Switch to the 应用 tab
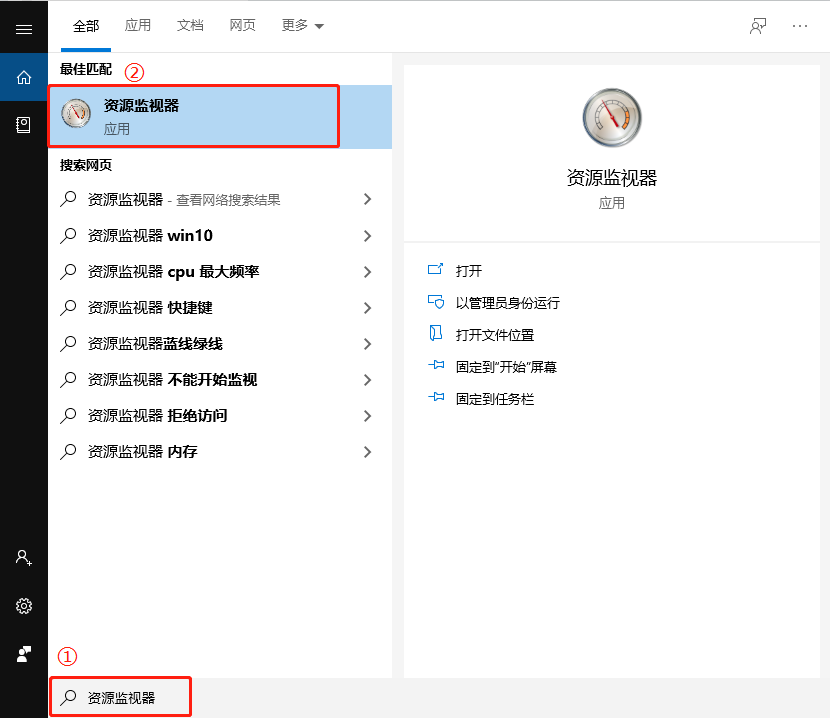The image size is (830, 718). (138, 26)
